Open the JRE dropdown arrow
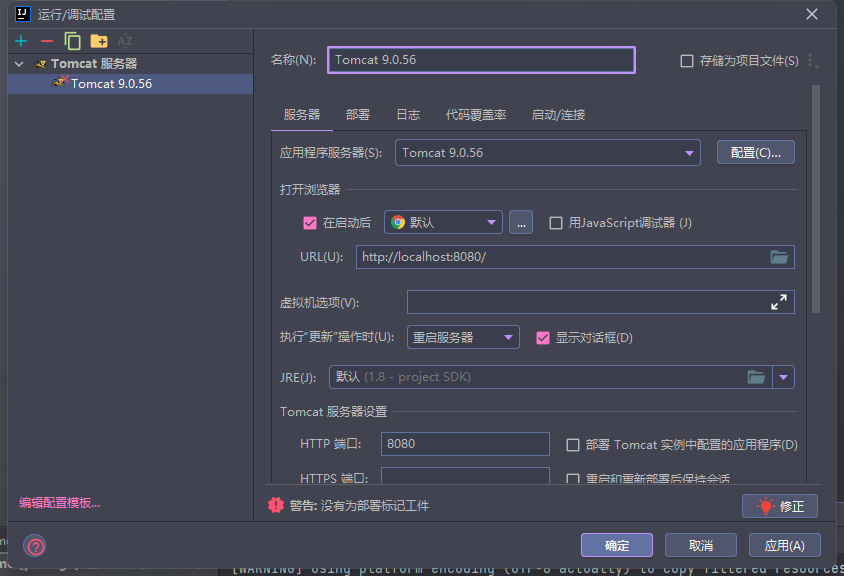The image size is (844, 576). tap(783, 377)
